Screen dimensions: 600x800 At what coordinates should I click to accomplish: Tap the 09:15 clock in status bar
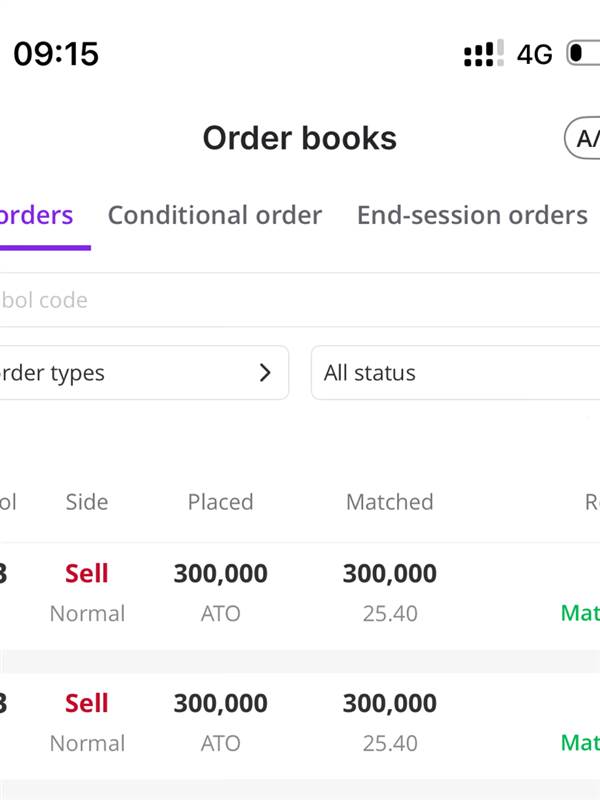click(56, 54)
